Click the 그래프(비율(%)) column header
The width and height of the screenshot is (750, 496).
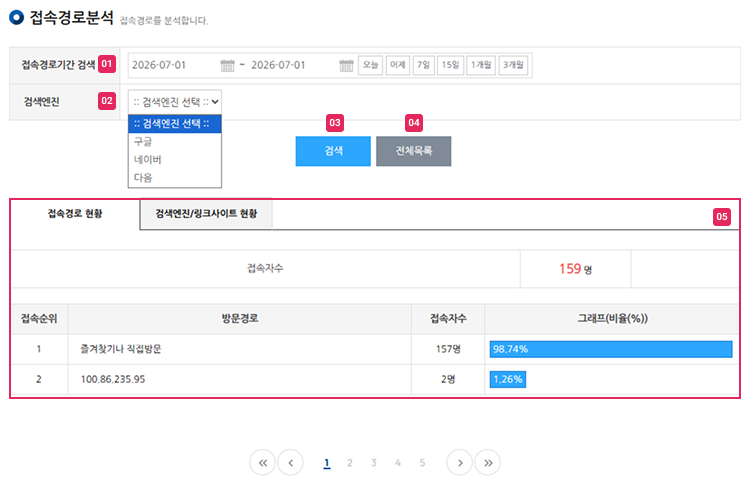click(613, 319)
